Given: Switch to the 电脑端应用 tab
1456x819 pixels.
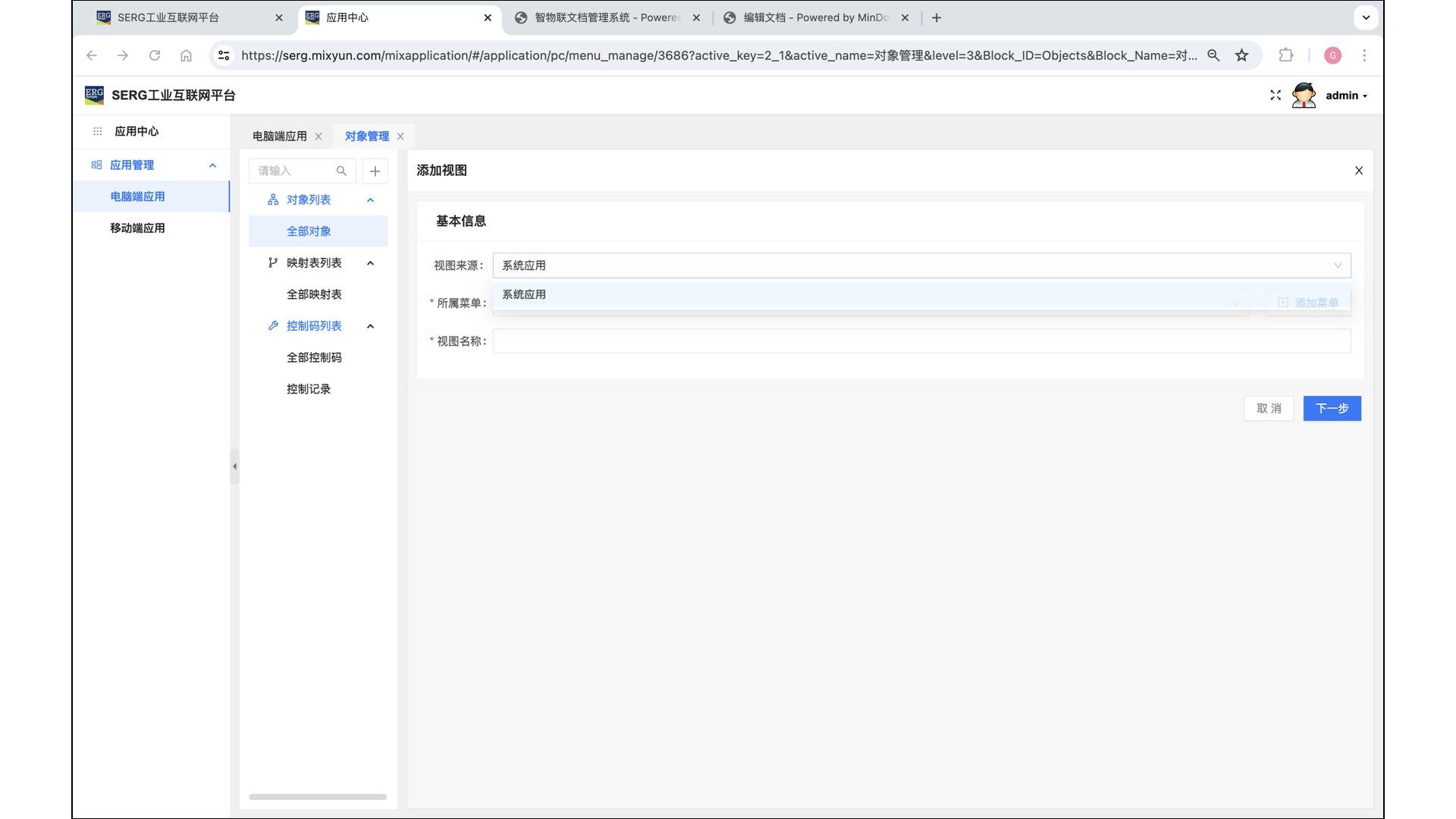Looking at the screenshot, I should (x=279, y=136).
